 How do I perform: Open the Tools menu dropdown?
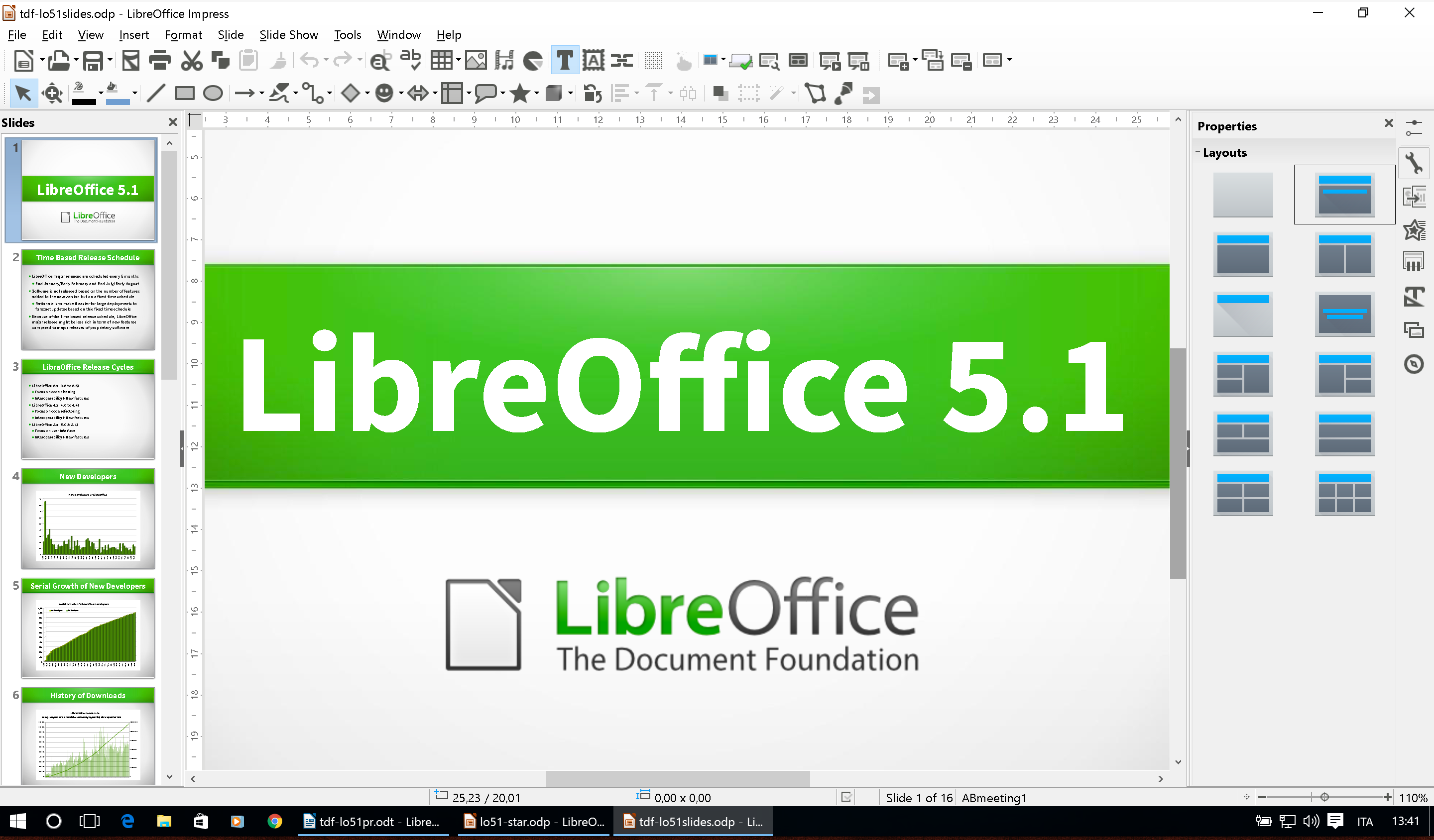[347, 34]
